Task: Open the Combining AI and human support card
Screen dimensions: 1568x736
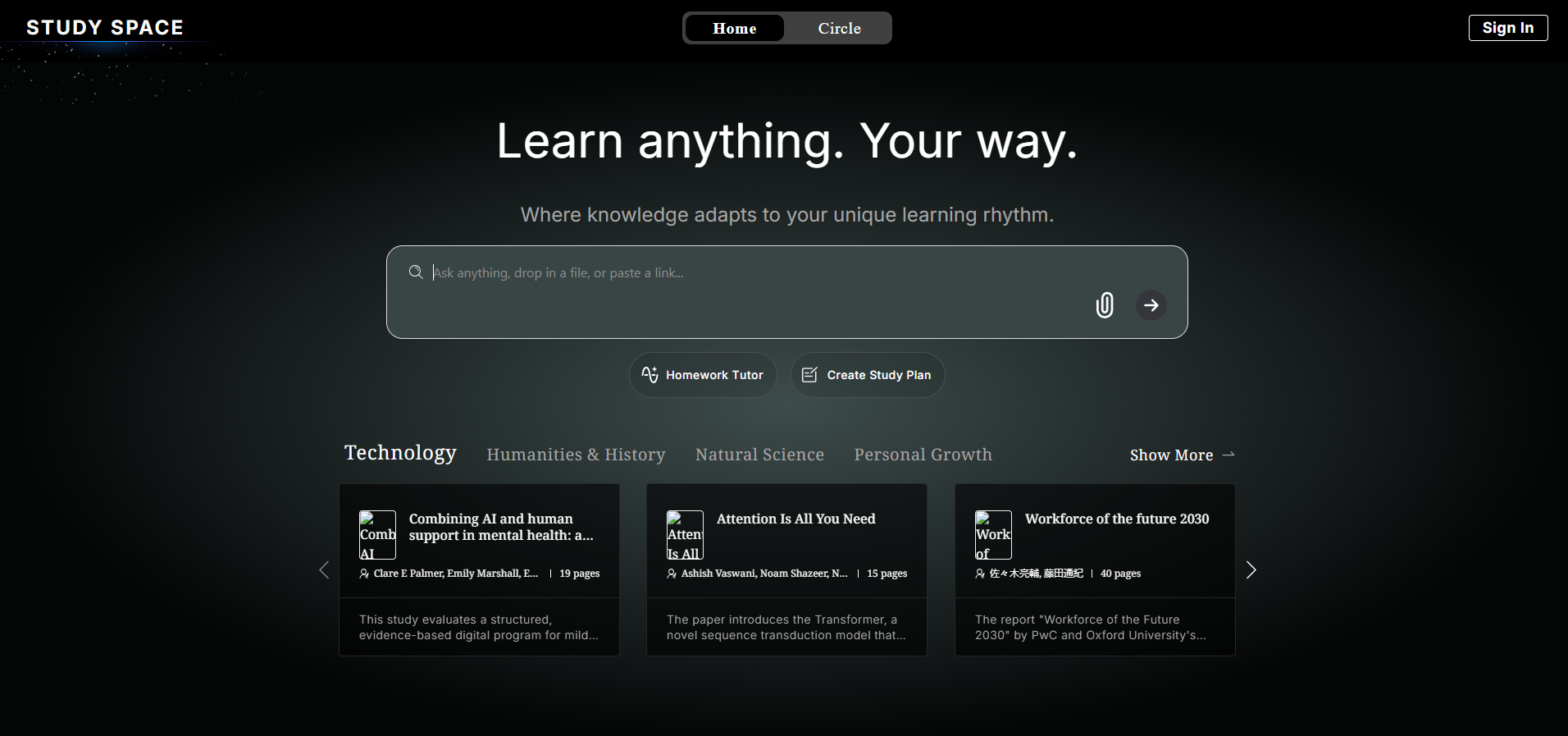Action: pyautogui.click(x=500, y=527)
